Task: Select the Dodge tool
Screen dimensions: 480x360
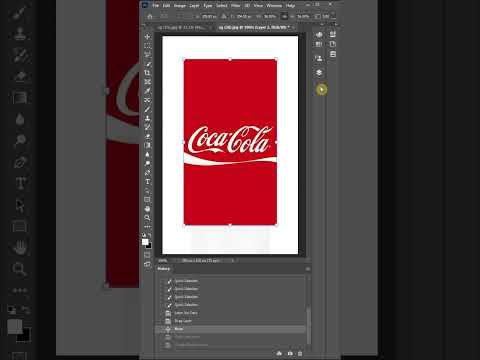Action: (x=147, y=163)
